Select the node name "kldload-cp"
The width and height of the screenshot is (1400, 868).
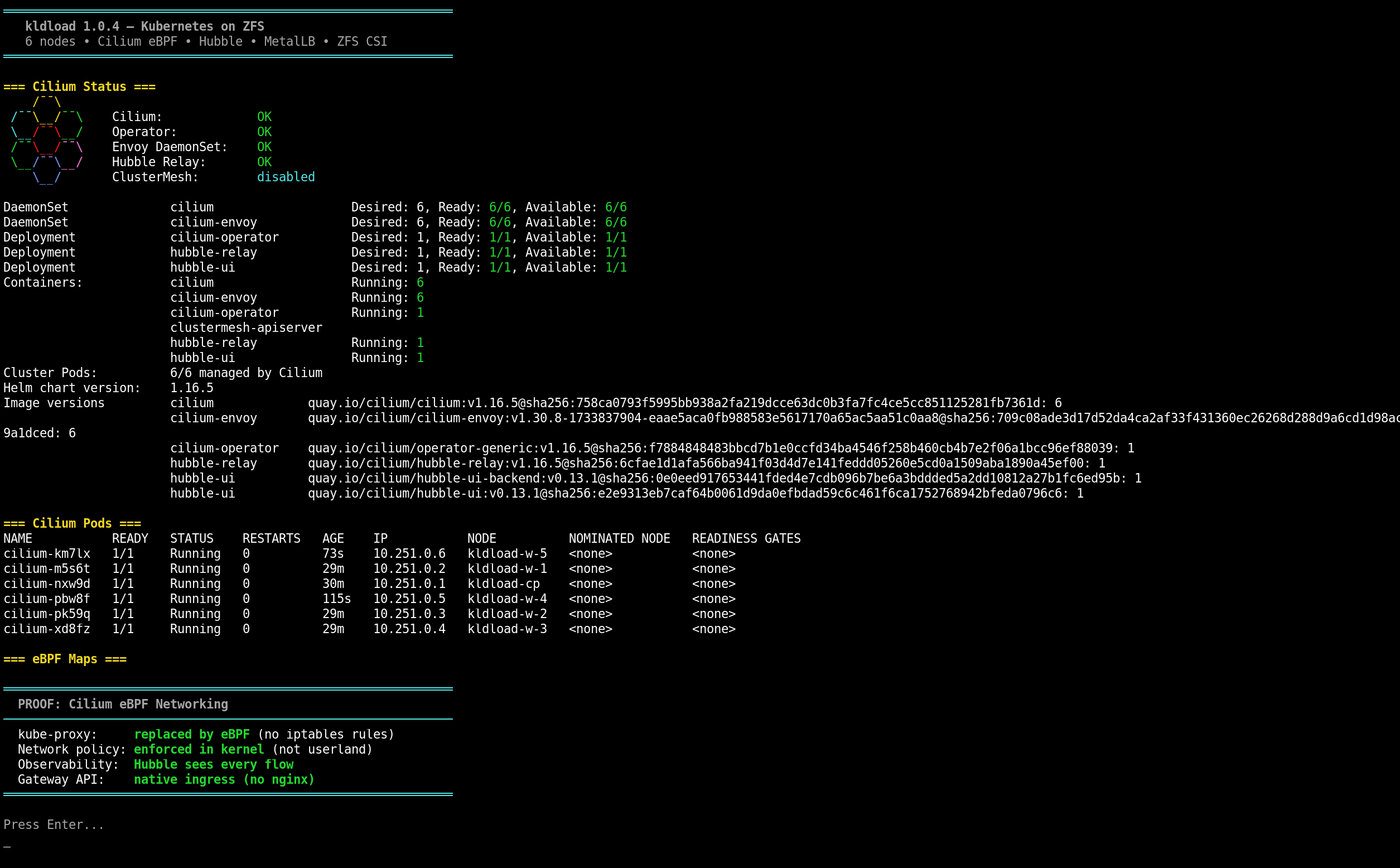pyautogui.click(x=504, y=584)
